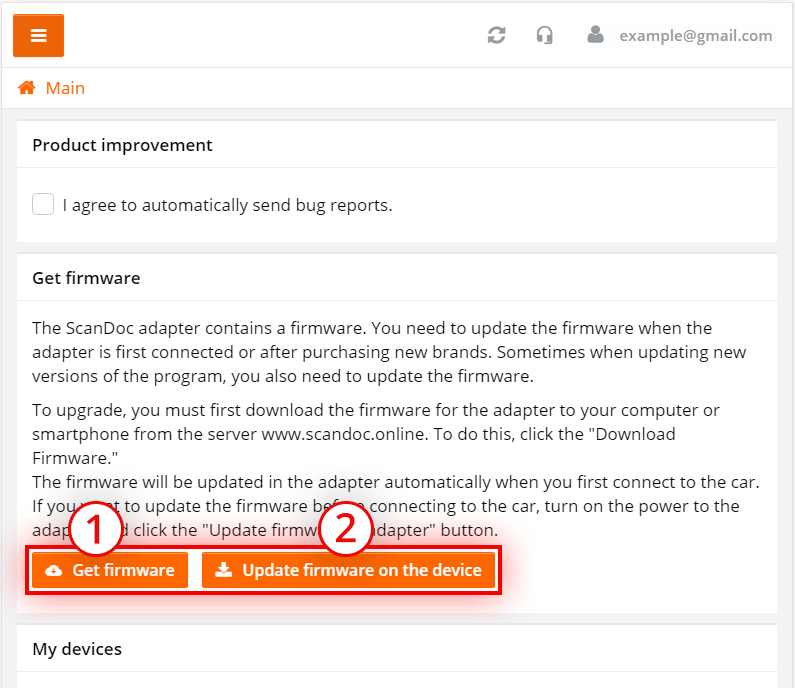Enable automatic bug reports checkbox
The width and height of the screenshot is (795, 688).
pos(43,204)
